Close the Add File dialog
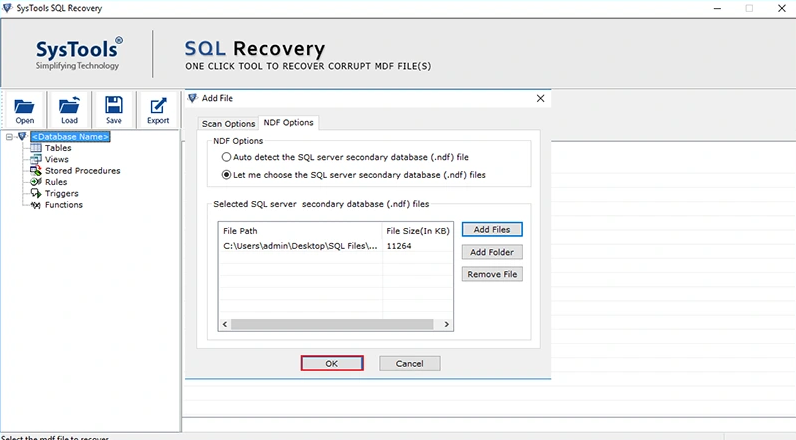 pyautogui.click(x=540, y=98)
